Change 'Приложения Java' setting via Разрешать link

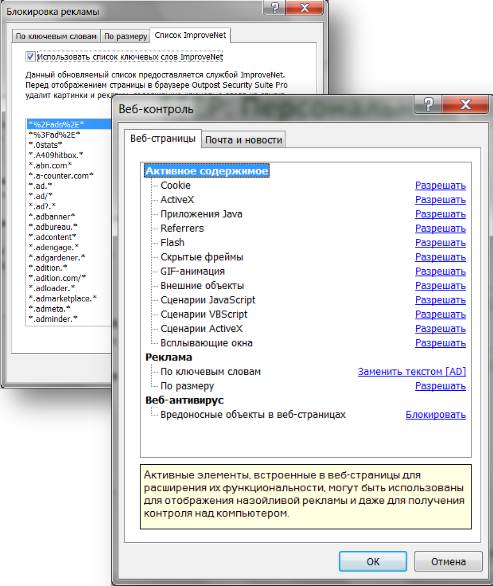(x=440, y=214)
